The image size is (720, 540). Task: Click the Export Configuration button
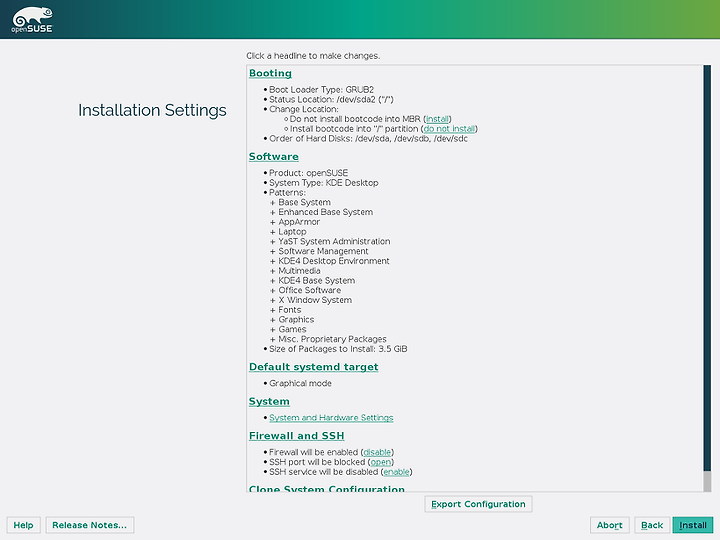pos(478,504)
